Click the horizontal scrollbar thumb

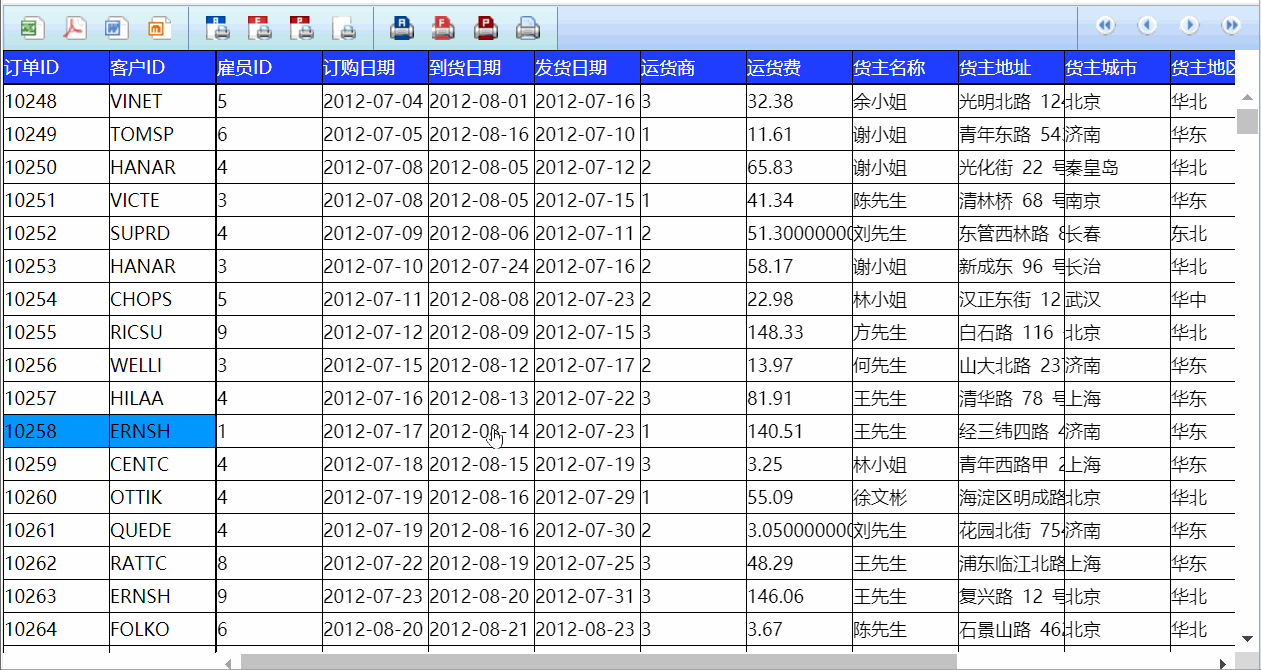[598, 662]
